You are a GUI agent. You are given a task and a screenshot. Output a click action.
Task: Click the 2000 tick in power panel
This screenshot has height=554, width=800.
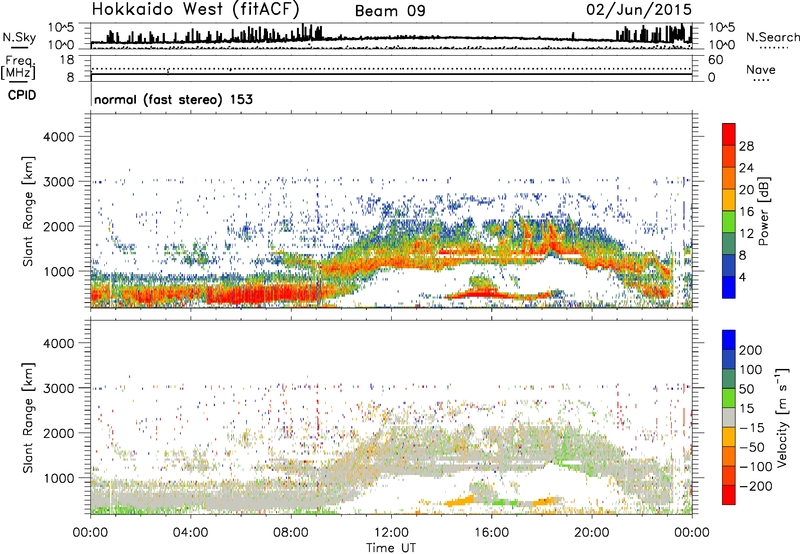pyautogui.click(x=58, y=226)
